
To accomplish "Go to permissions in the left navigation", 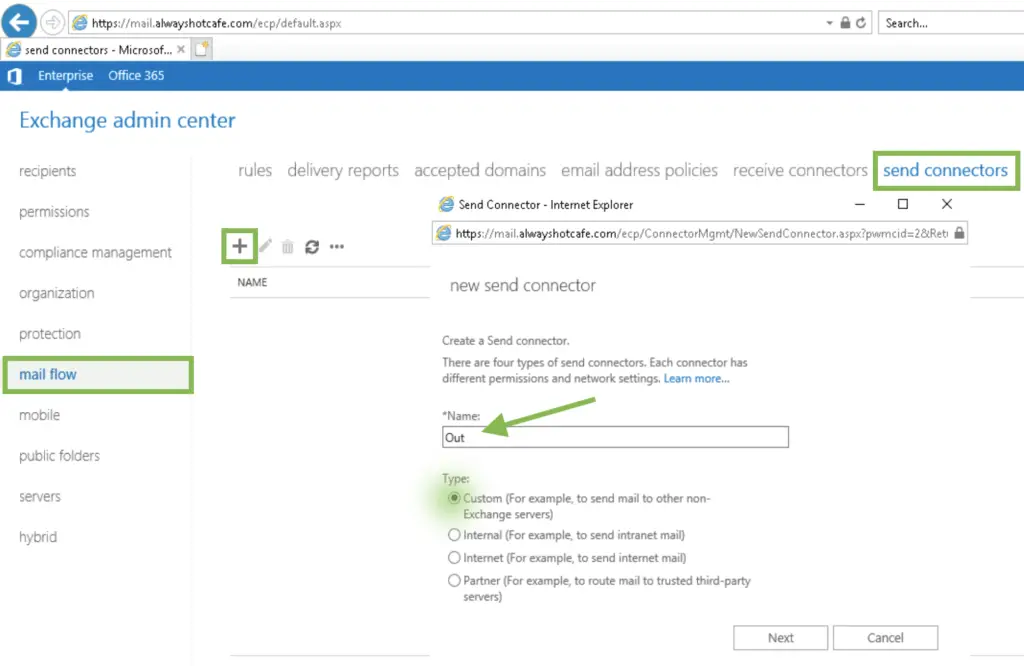I will point(54,212).
